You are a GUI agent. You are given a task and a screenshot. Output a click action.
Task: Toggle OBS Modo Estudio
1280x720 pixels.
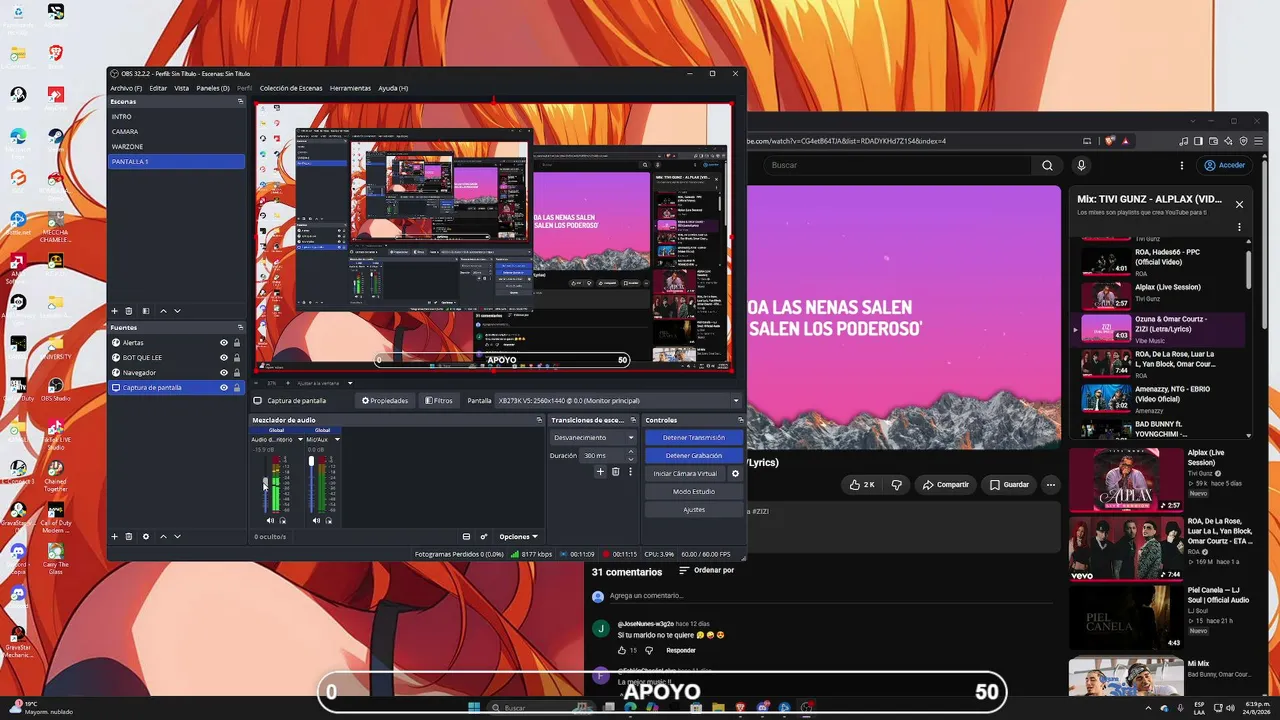tap(694, 492)
